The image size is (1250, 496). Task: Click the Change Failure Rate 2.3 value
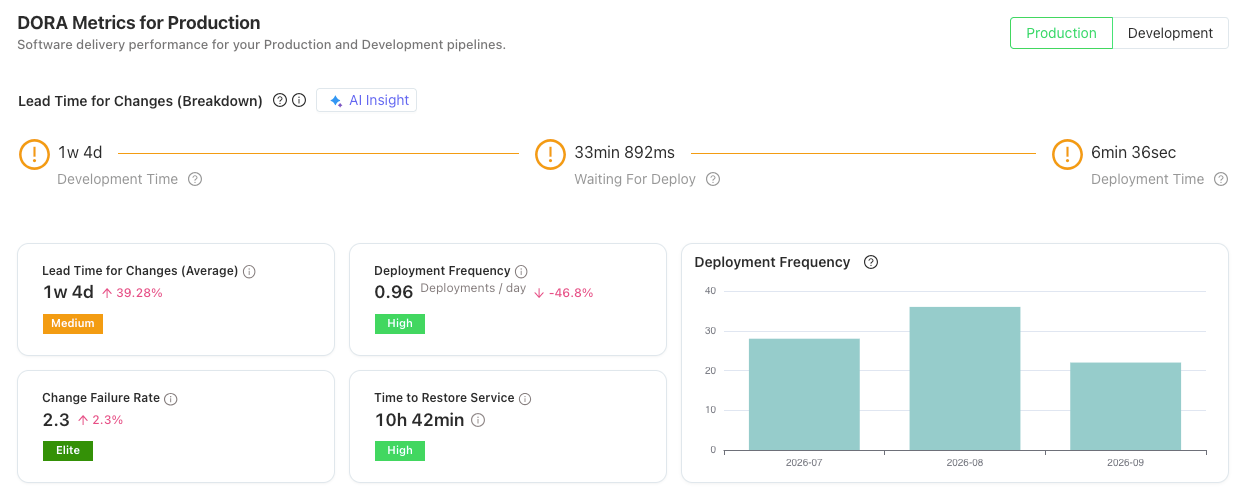[x=55, y=419]
